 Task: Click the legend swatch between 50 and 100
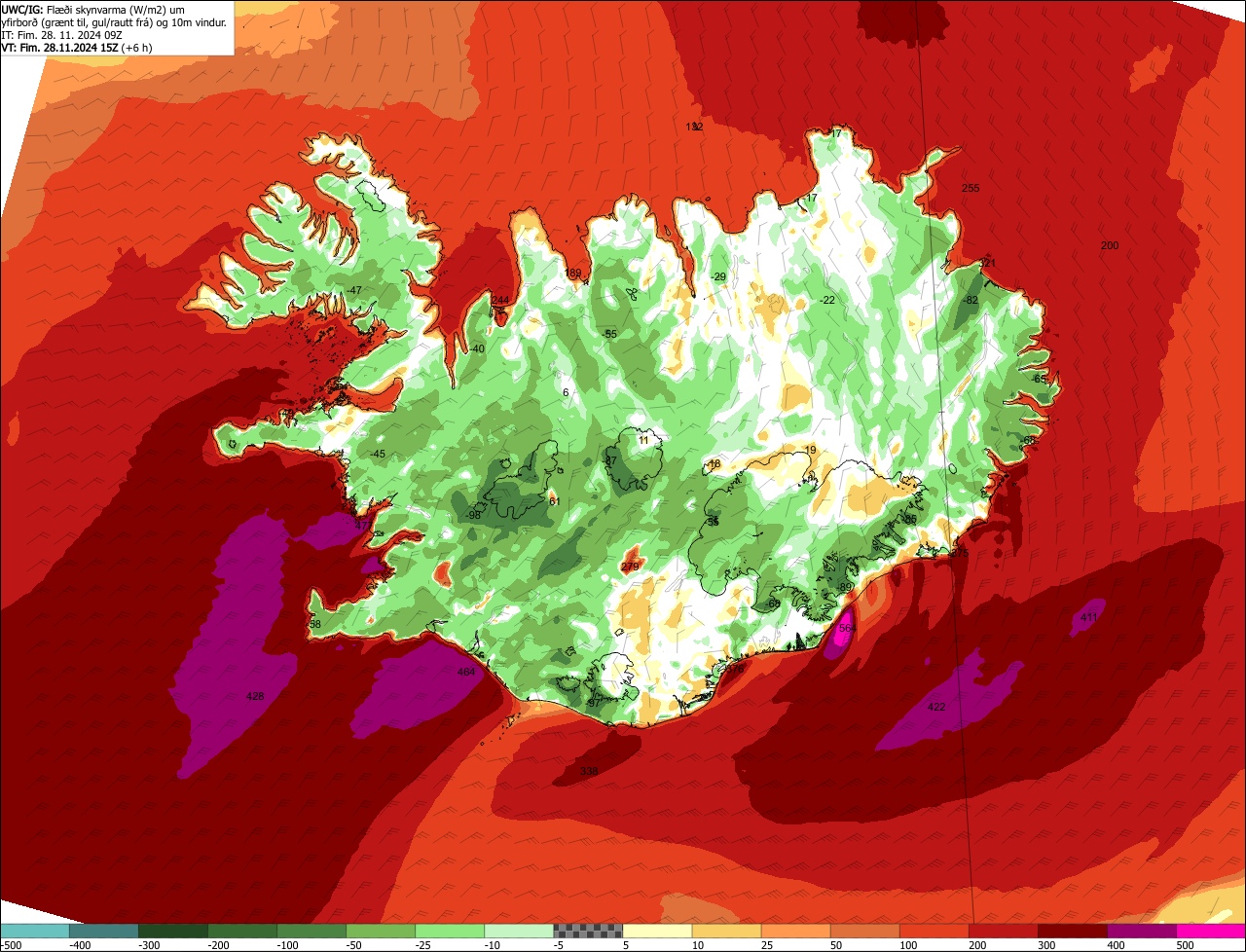point(864,931)
